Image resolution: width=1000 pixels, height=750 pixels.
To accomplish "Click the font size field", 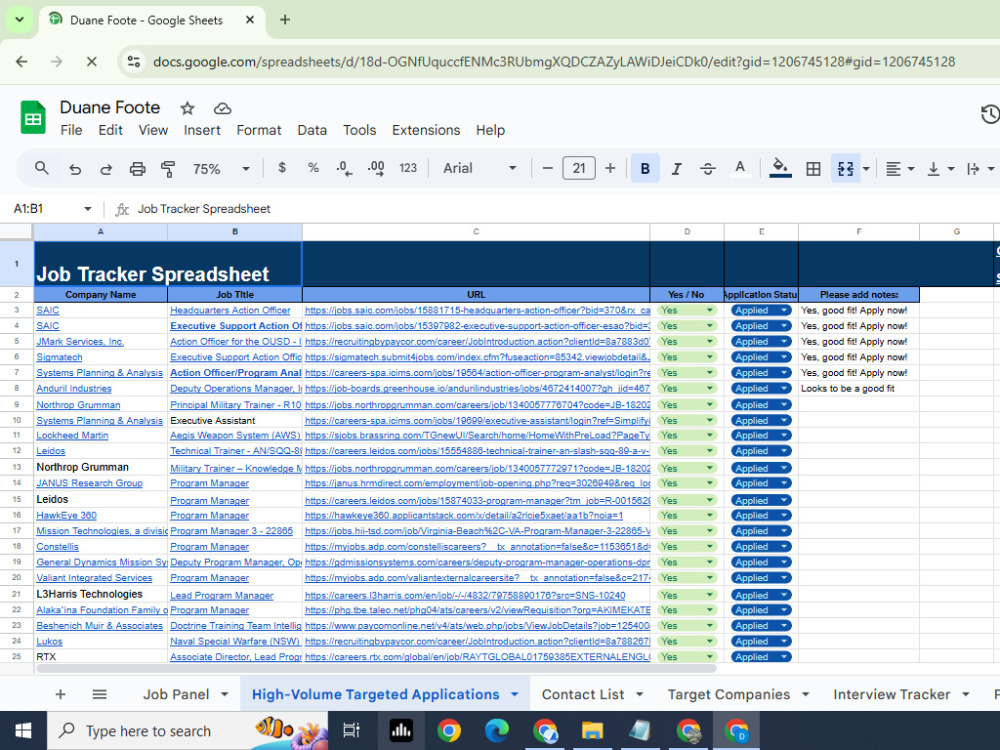I will 578,168.
